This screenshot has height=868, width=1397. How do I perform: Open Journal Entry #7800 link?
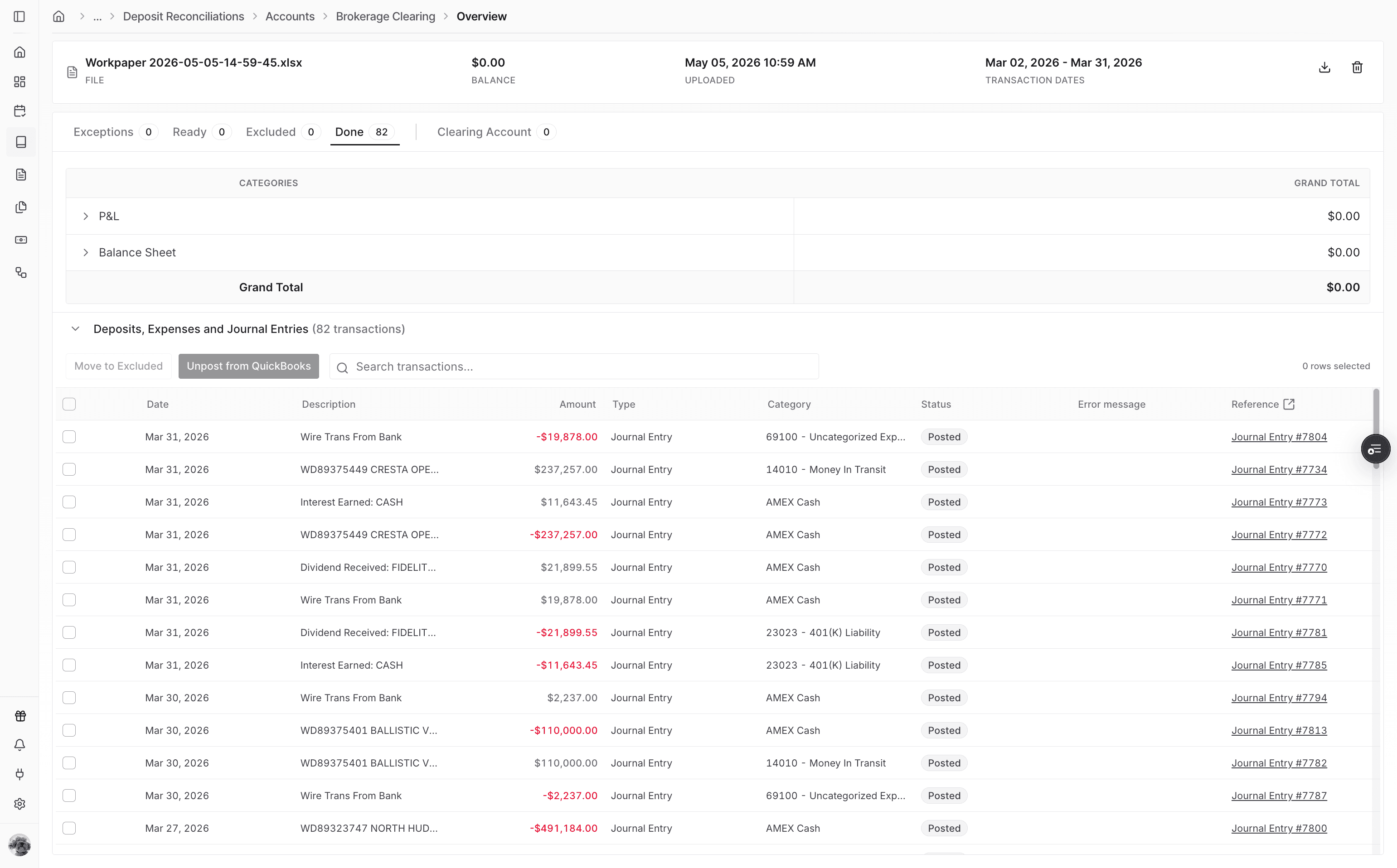(x=1279, y=829)
